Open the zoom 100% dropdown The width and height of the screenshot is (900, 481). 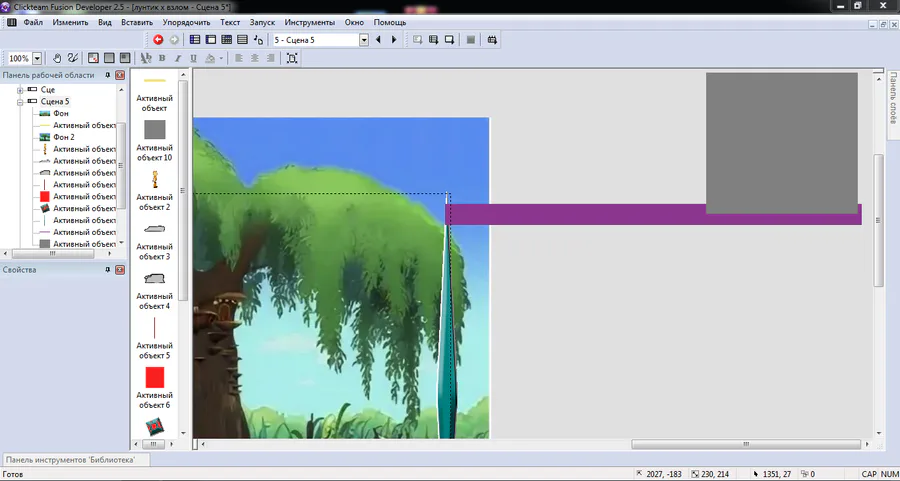point(37,59)
